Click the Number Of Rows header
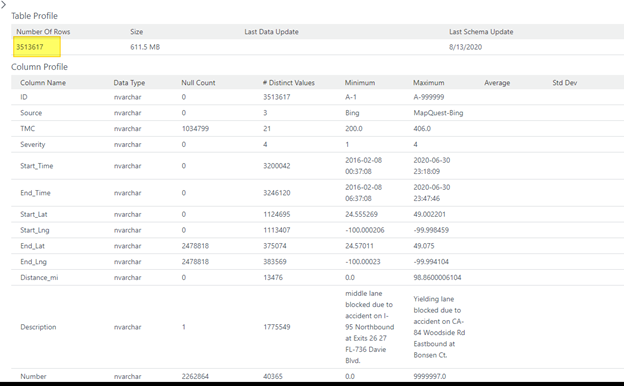 pos(43,32)
